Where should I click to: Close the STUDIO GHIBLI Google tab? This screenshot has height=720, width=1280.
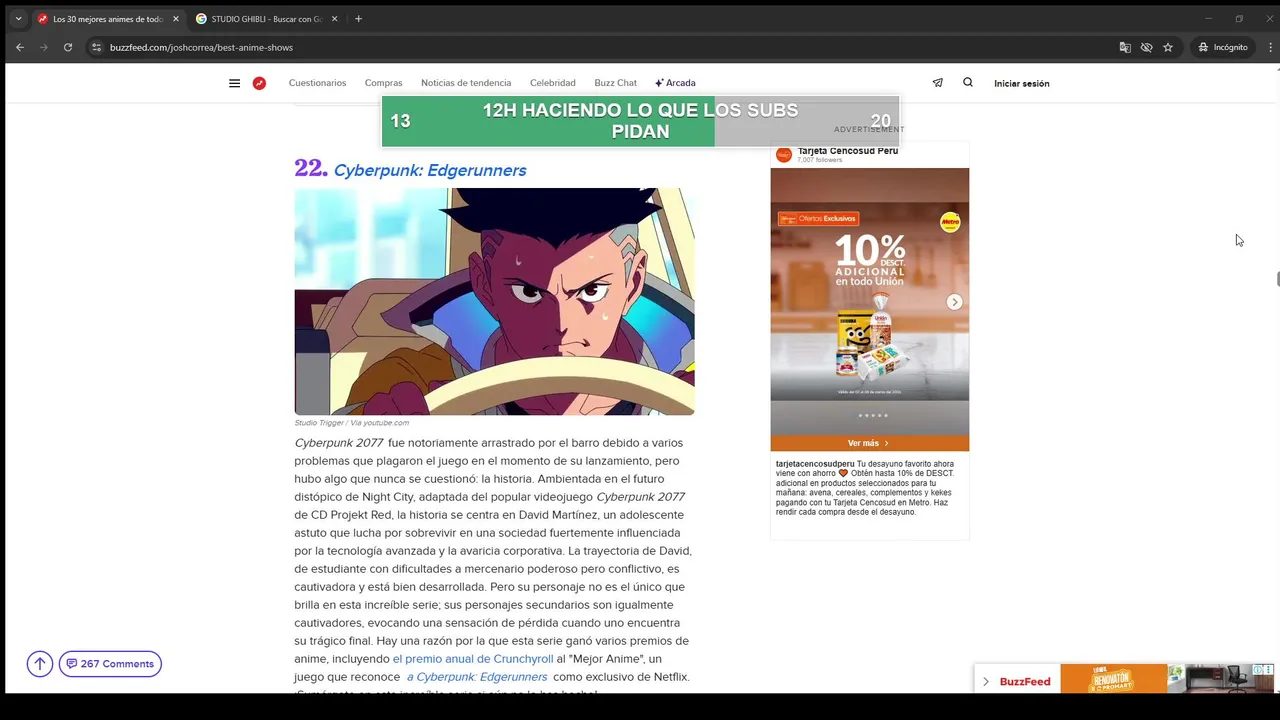pyautogui.click(x=334, y=18)
